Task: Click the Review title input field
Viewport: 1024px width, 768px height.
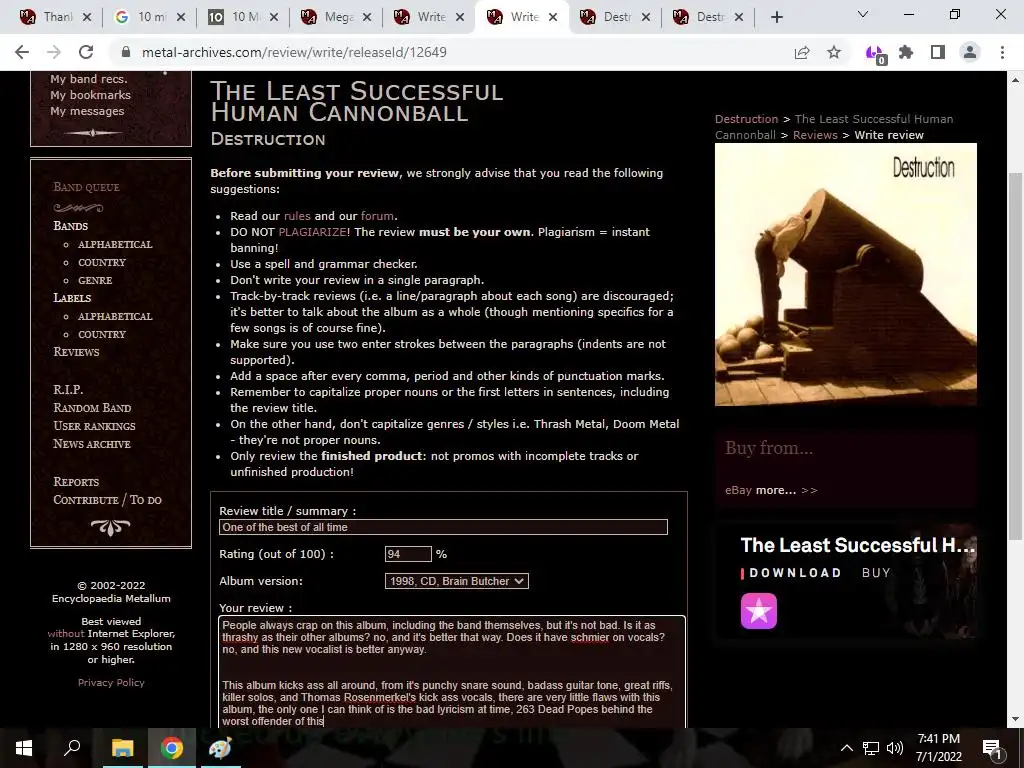Action: click(x=443, y=527)
